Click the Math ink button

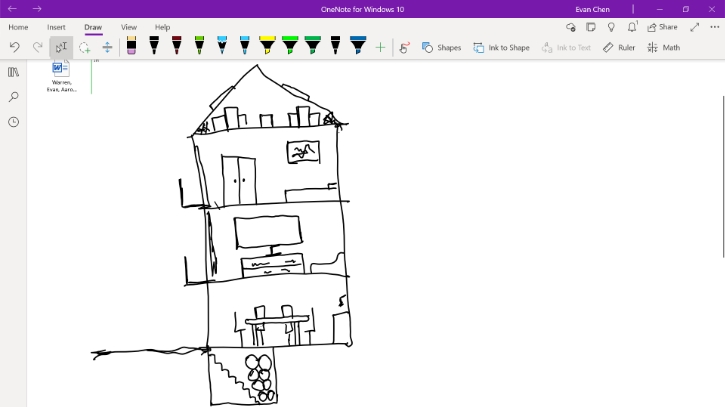click(663, 47)
